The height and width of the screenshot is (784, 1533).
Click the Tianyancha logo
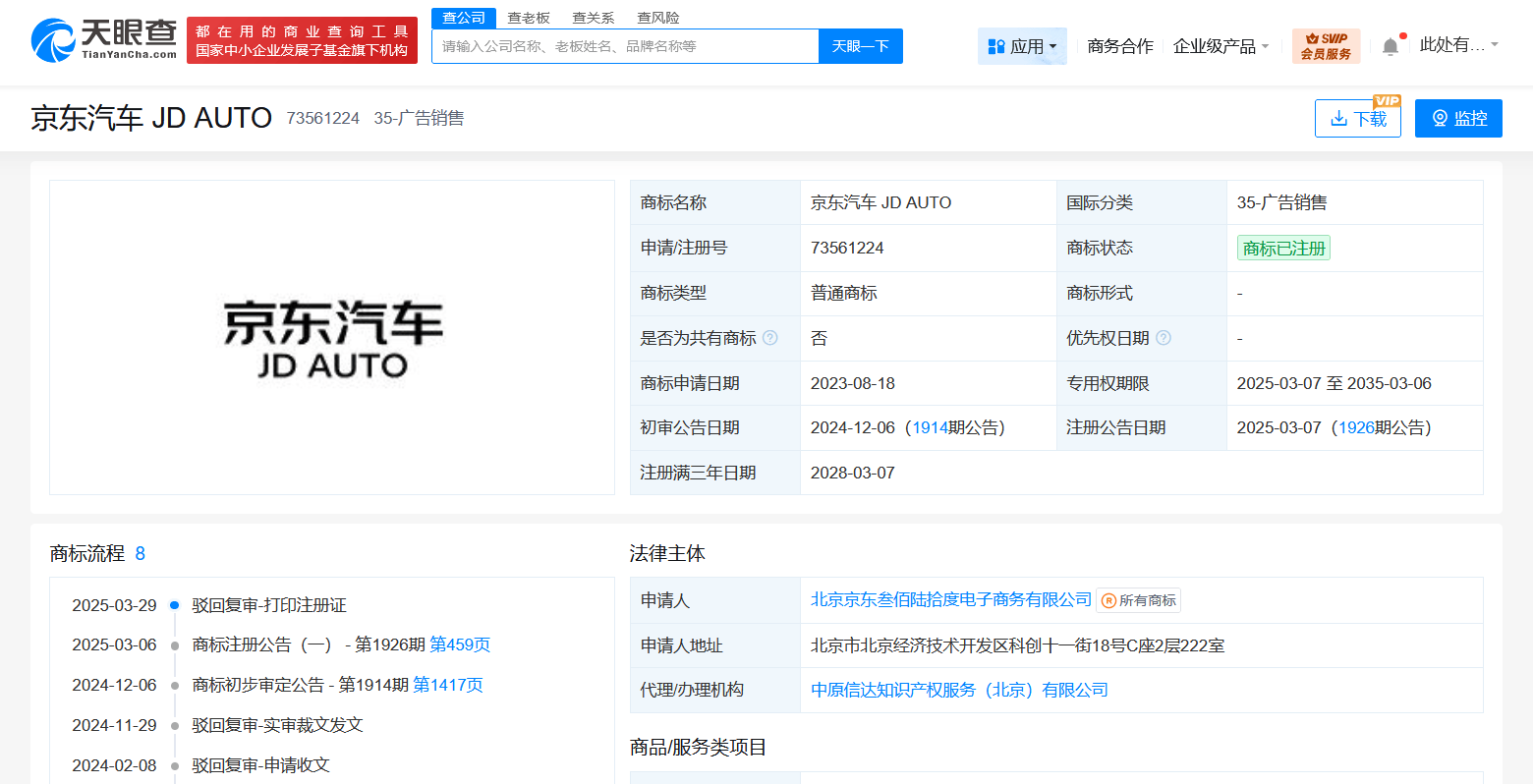coord(103,39)
